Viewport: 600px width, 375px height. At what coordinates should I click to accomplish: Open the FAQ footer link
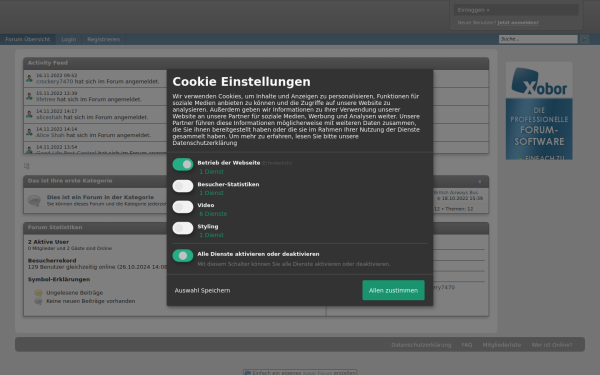point(467,345)
